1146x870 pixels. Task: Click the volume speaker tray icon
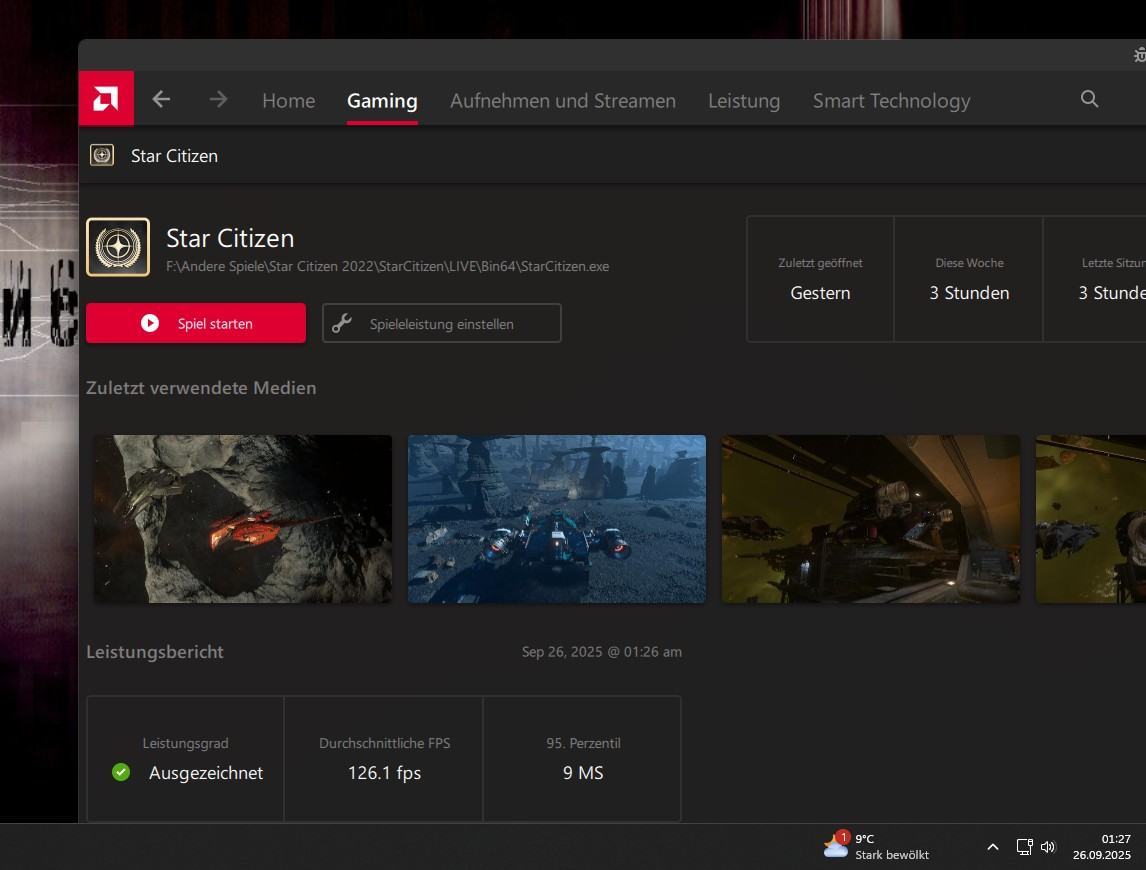tap(1048, 847)
